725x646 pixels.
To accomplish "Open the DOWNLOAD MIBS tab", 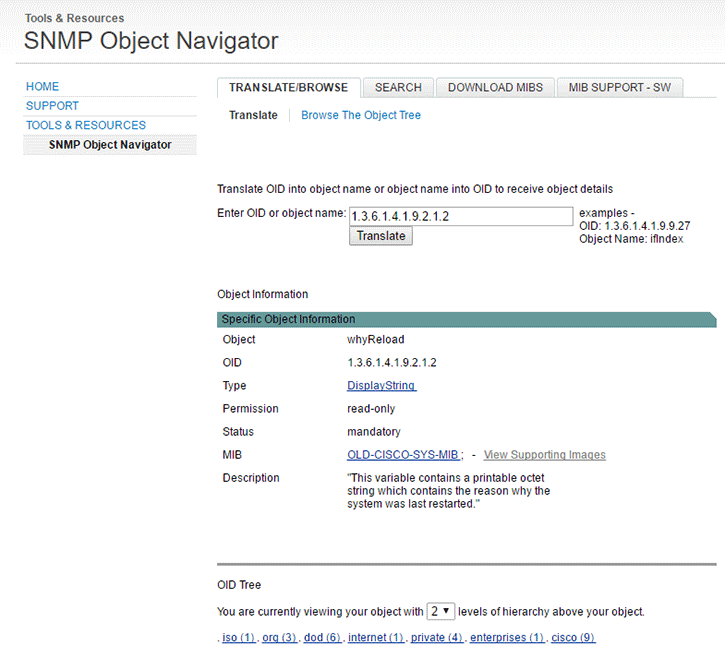I will pyautogui.click(x=495, y=87).
